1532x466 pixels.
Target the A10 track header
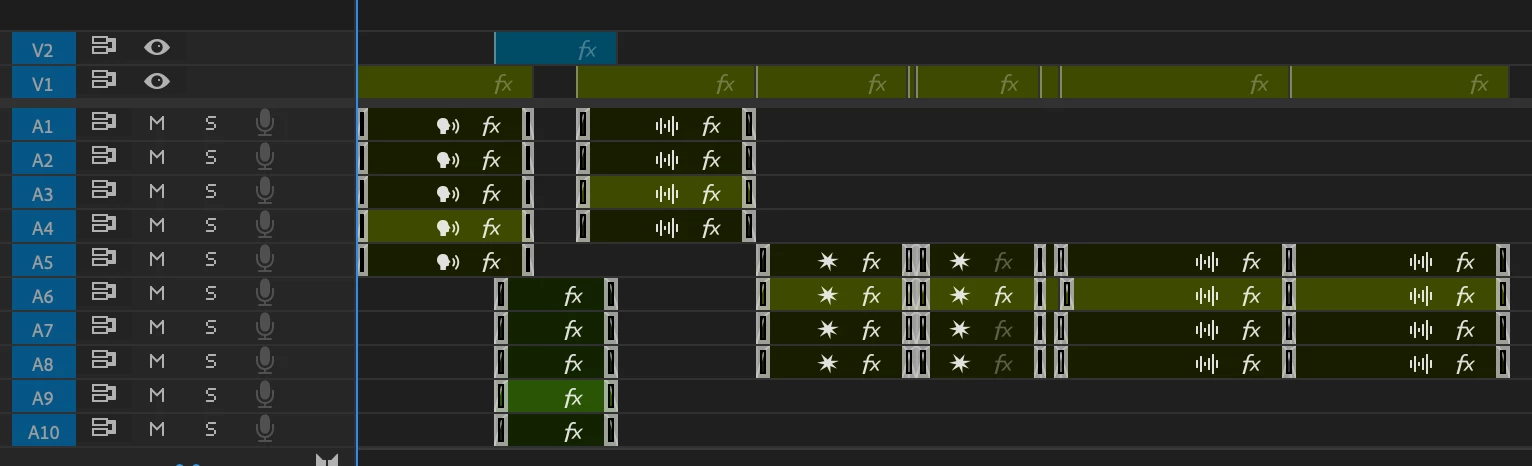tap(43, 431)
